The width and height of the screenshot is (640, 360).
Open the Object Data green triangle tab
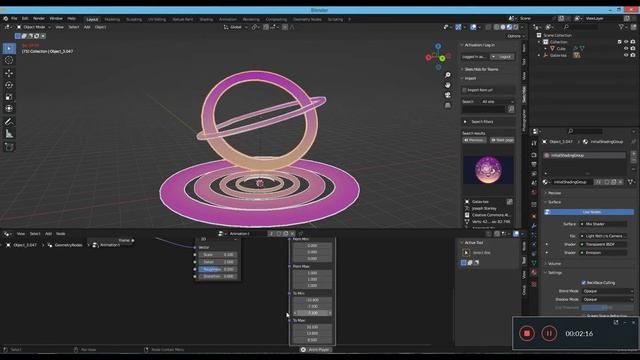(x=534, y=263)
